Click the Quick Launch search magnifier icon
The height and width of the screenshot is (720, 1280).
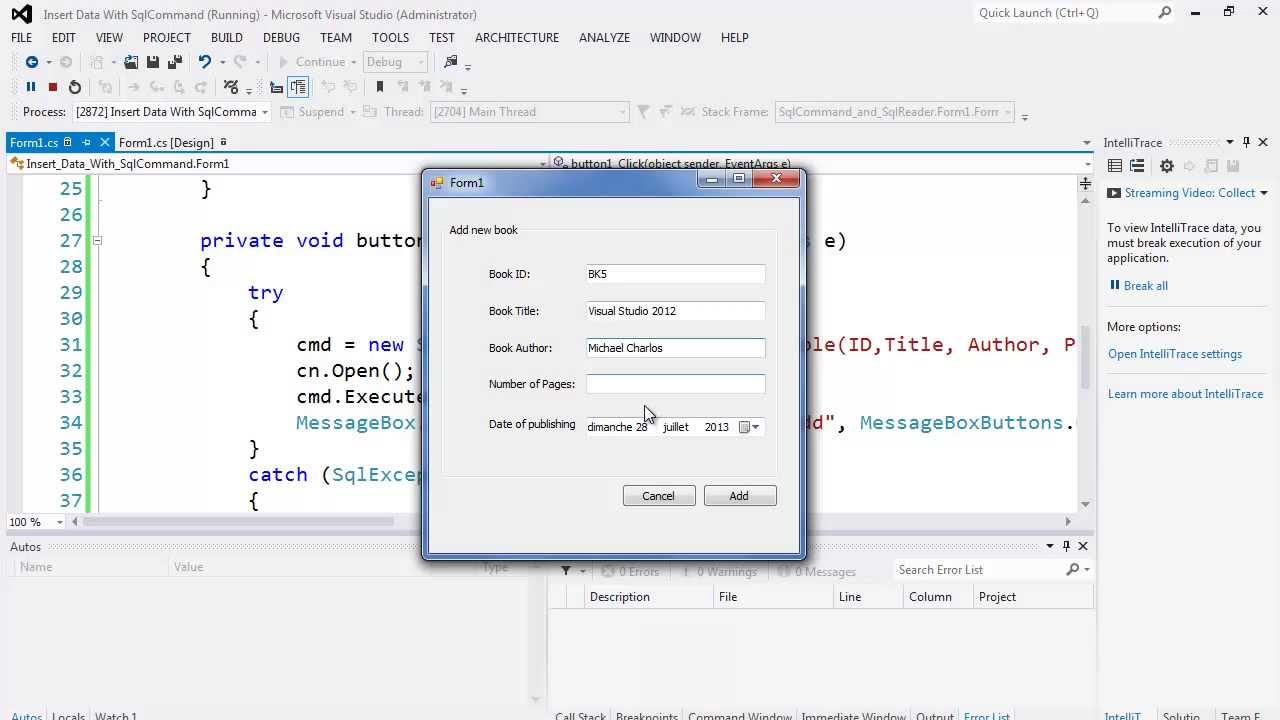(x=1165, y=13)
